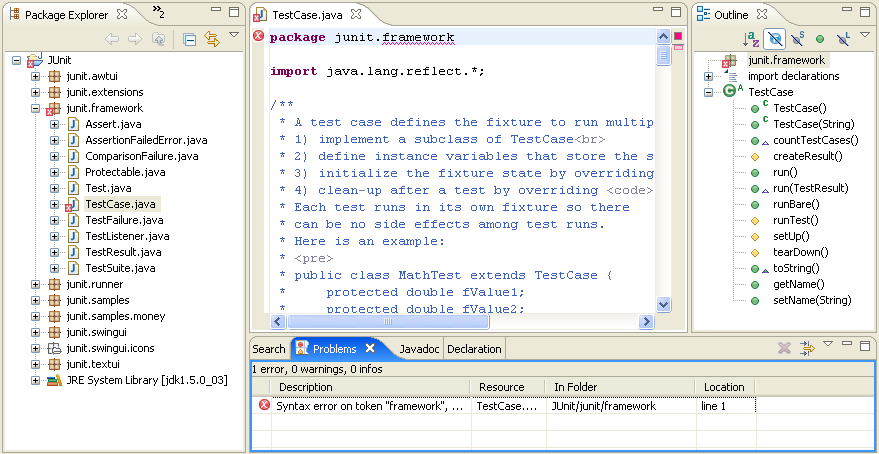Viewport: 879px width, 454px height.
Task: Select createResult() method in Outline
Action: (808, 156)
